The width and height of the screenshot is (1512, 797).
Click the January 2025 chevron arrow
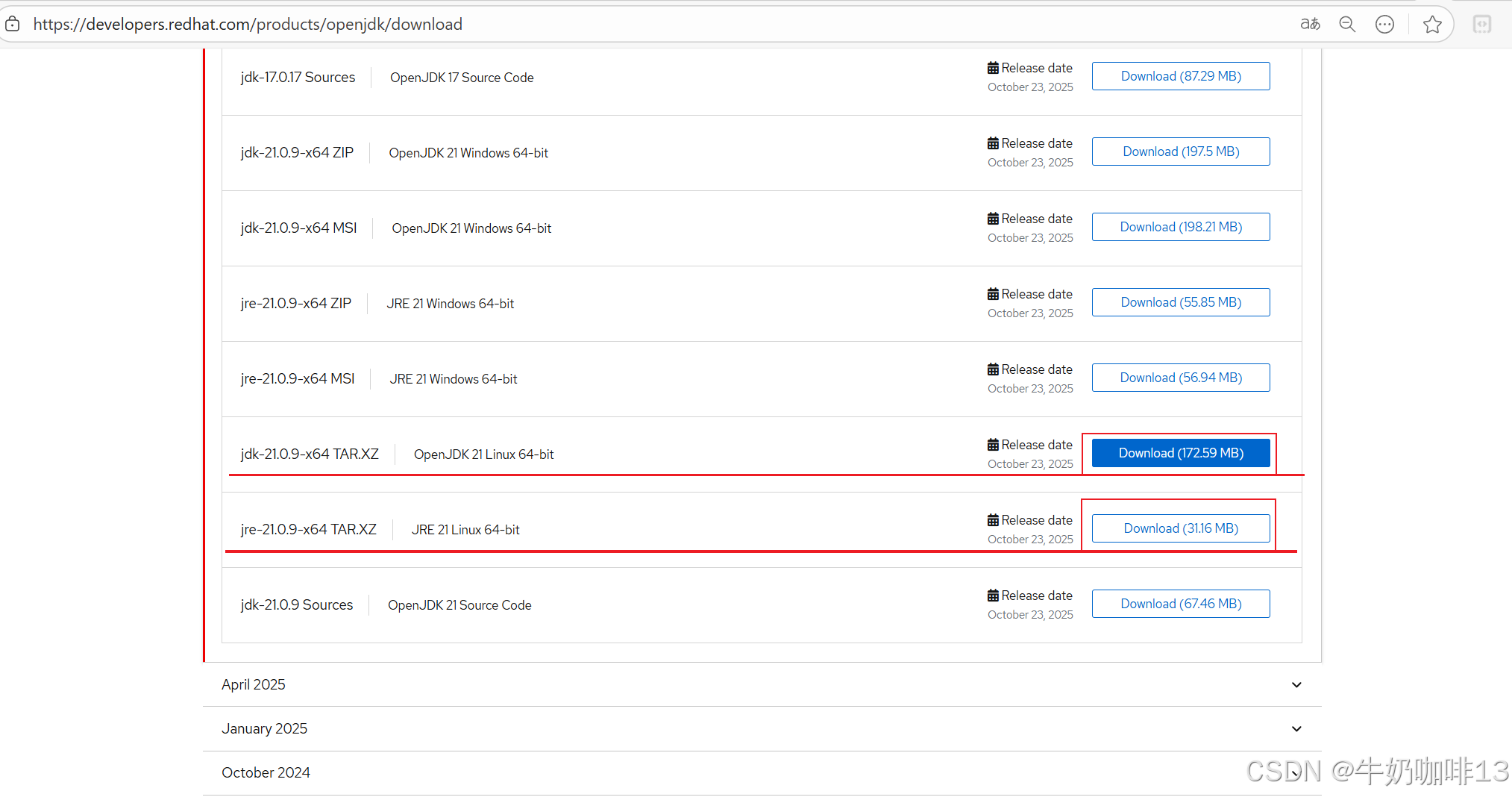[1296, 729]
